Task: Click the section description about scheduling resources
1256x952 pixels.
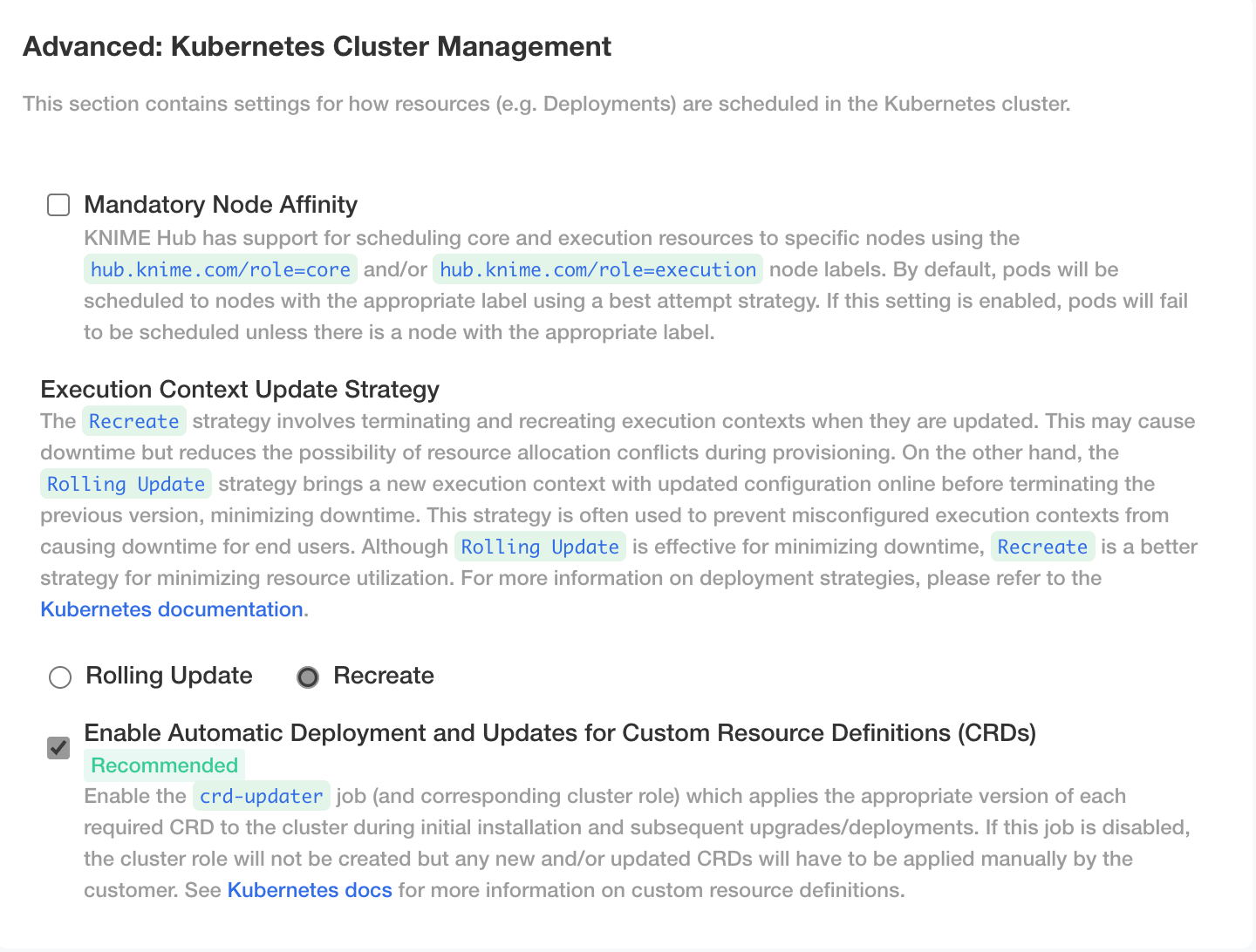Action: coord(546,104)
